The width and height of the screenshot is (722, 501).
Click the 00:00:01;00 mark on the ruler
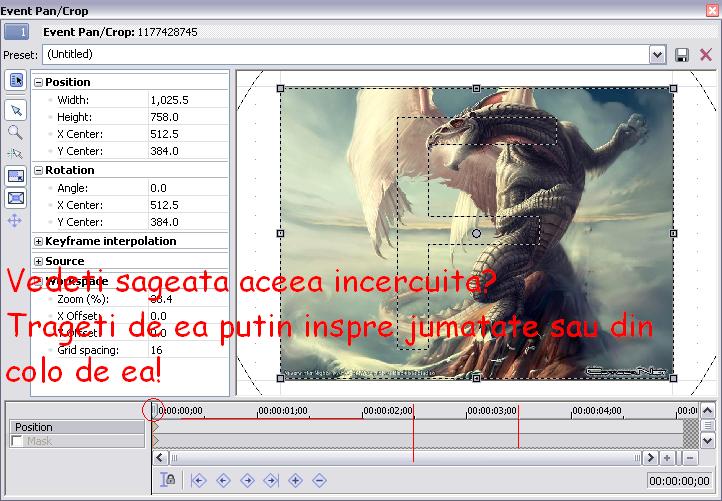point(282,410)
